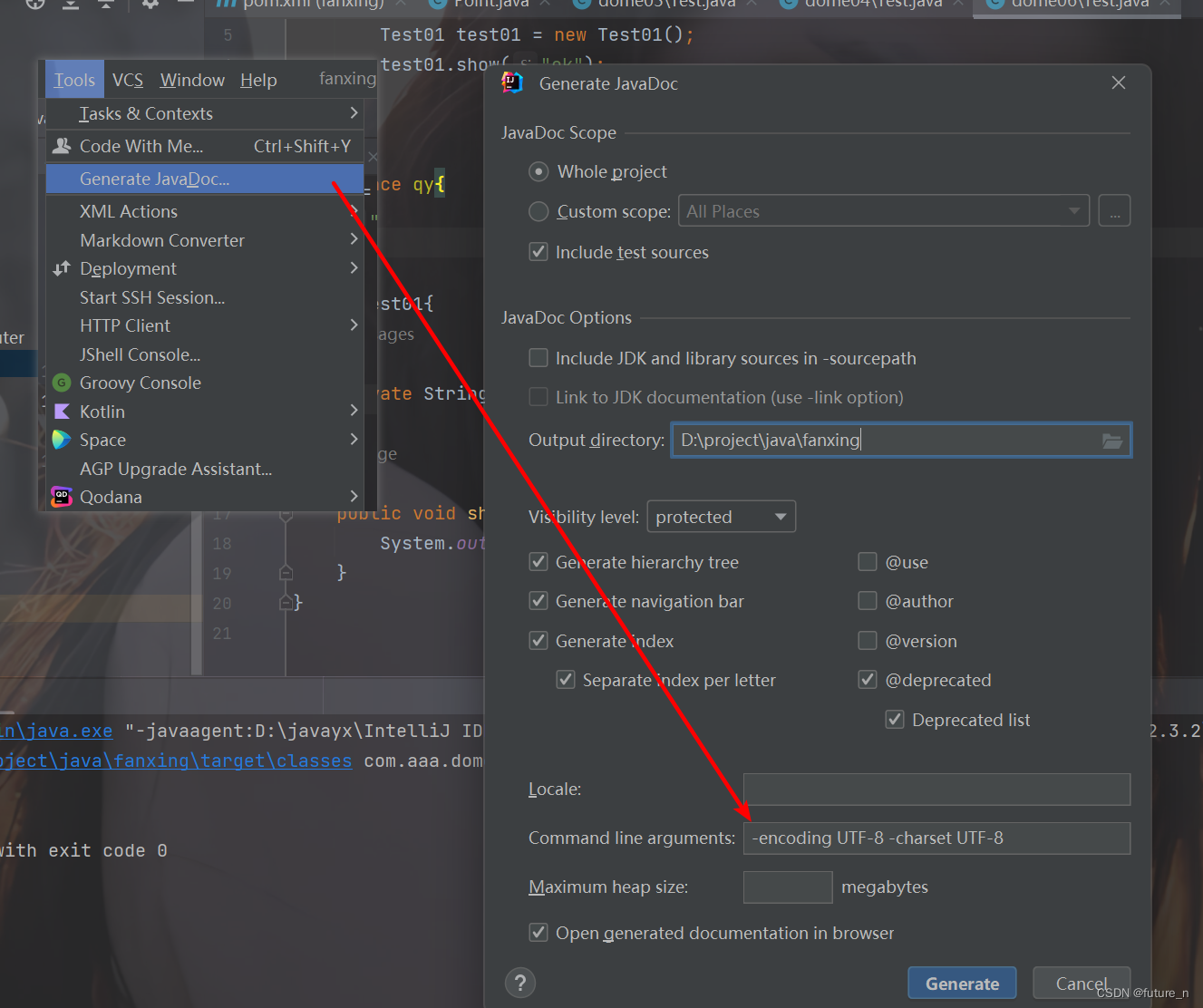Click line number 21 in editor gutter
Image resolution: width=1203 pixels, height=1008 pixels.
pyautogui.click(x=222, y=634)
